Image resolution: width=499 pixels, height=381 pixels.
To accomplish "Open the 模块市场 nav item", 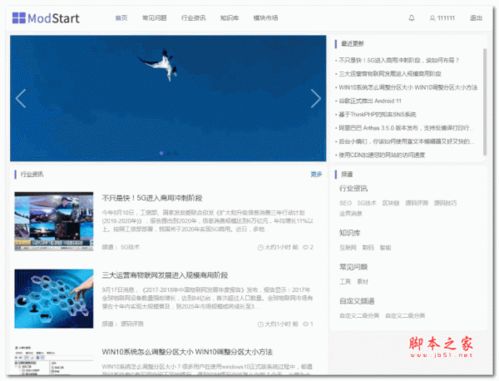I will click(266, 18).
